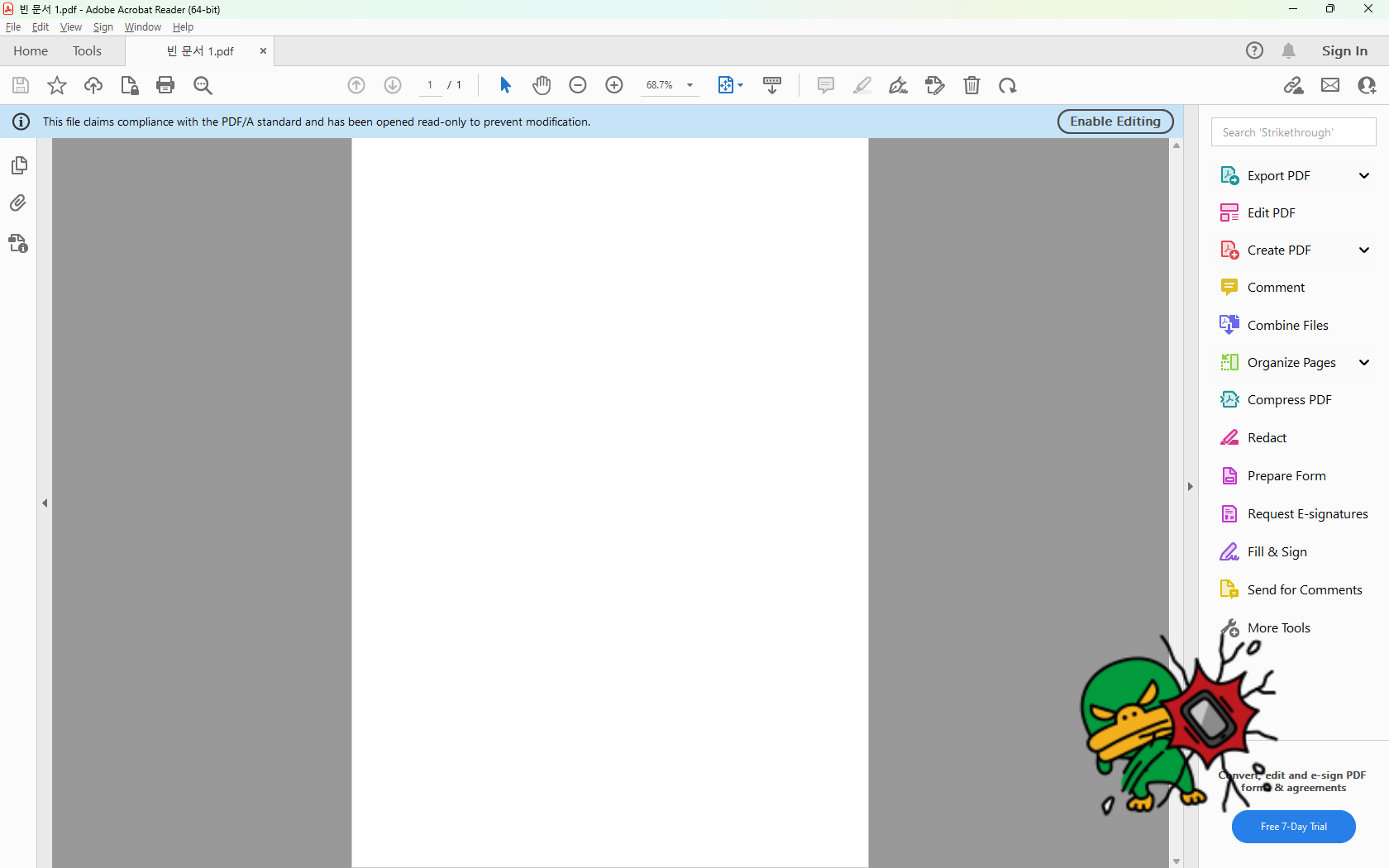The height and width of the screenshot is (868, 1389).
Task: Click the scroll down arrow of document scrollbar
Action: 1177,861
